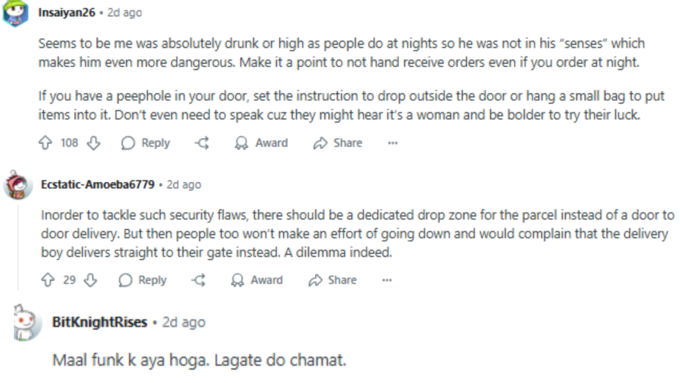Open more options on Insaiyan26's comment
Screen dimensions: 680x383
392,143
